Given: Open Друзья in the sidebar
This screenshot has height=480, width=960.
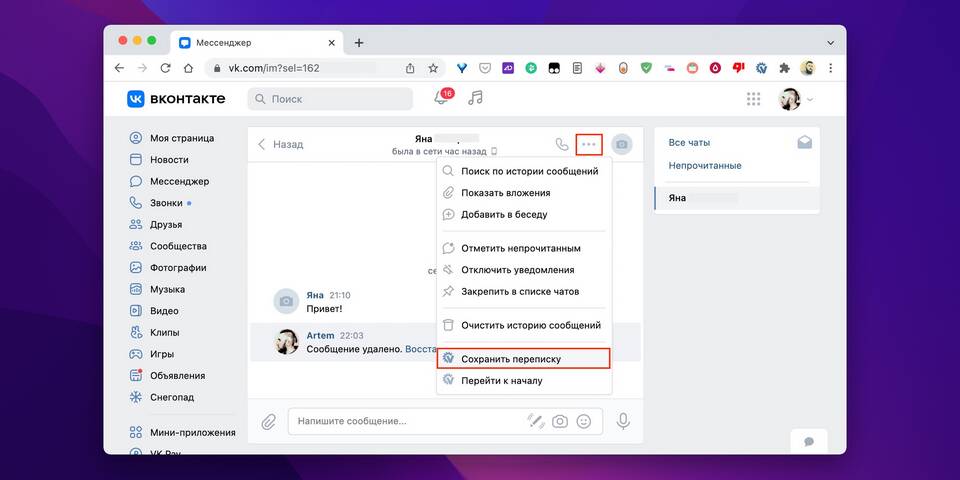Looking at the screenshot, I should [x=156, y=225].
